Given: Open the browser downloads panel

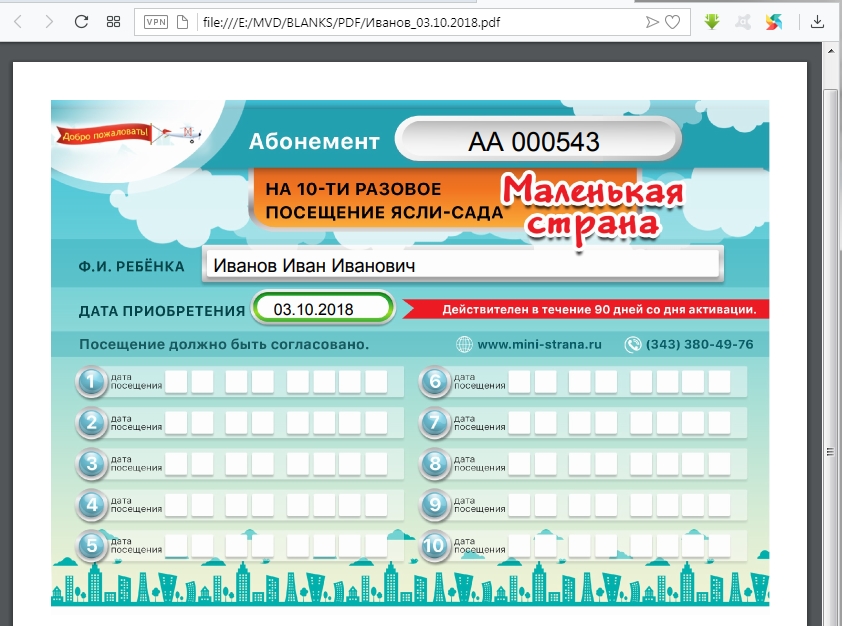Looking at the screenshot, I should [x=817, y=21].
